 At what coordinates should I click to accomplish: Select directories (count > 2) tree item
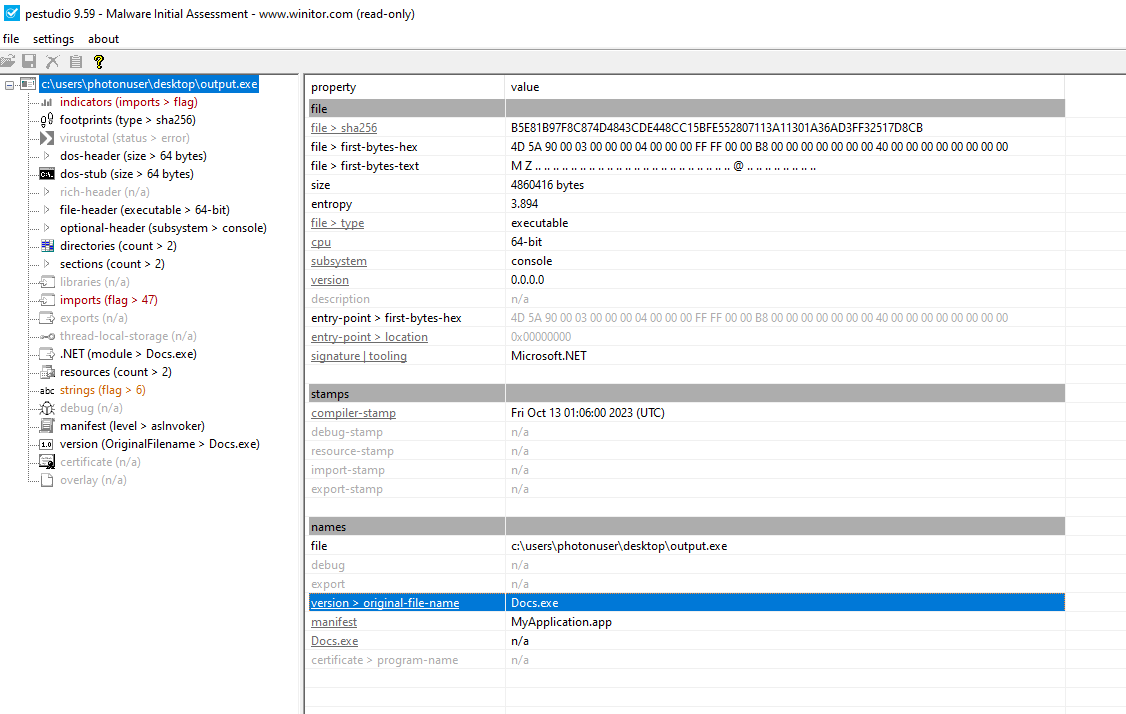point(118,246)
